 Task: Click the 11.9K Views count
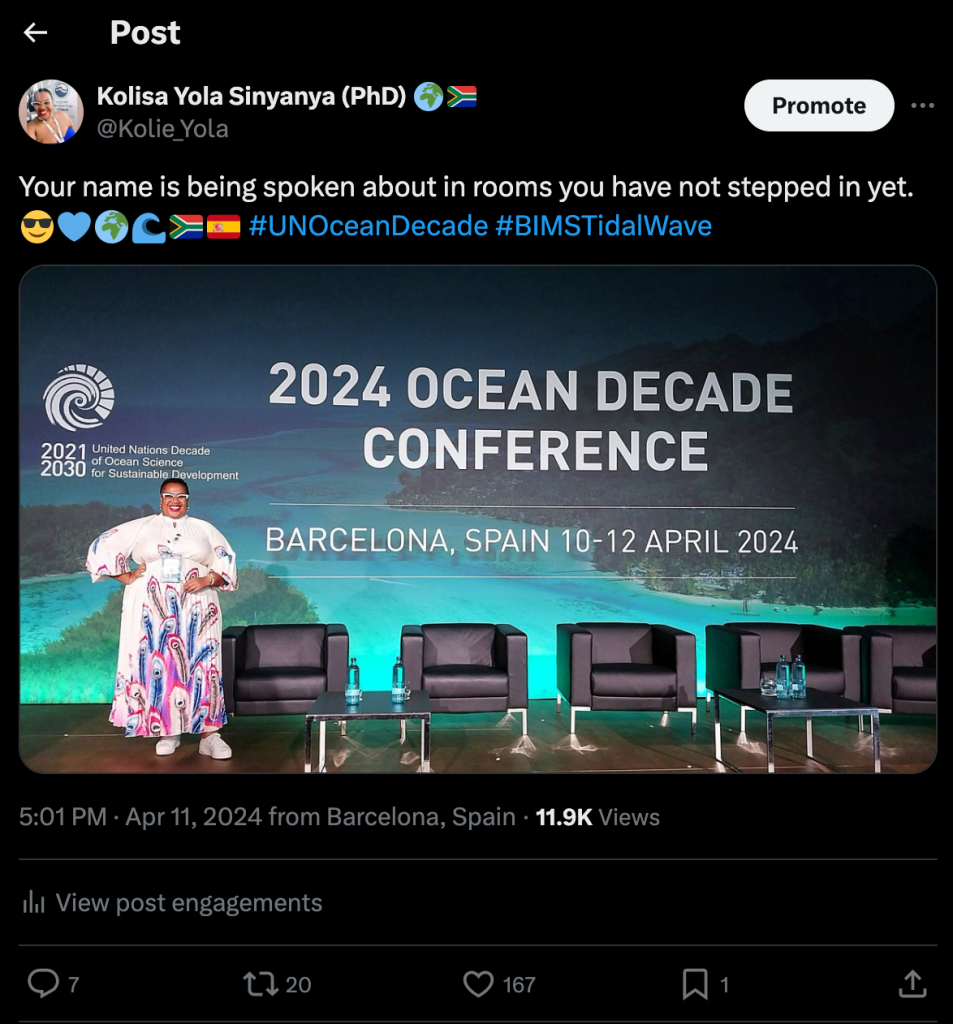click(x=598, y=817)
